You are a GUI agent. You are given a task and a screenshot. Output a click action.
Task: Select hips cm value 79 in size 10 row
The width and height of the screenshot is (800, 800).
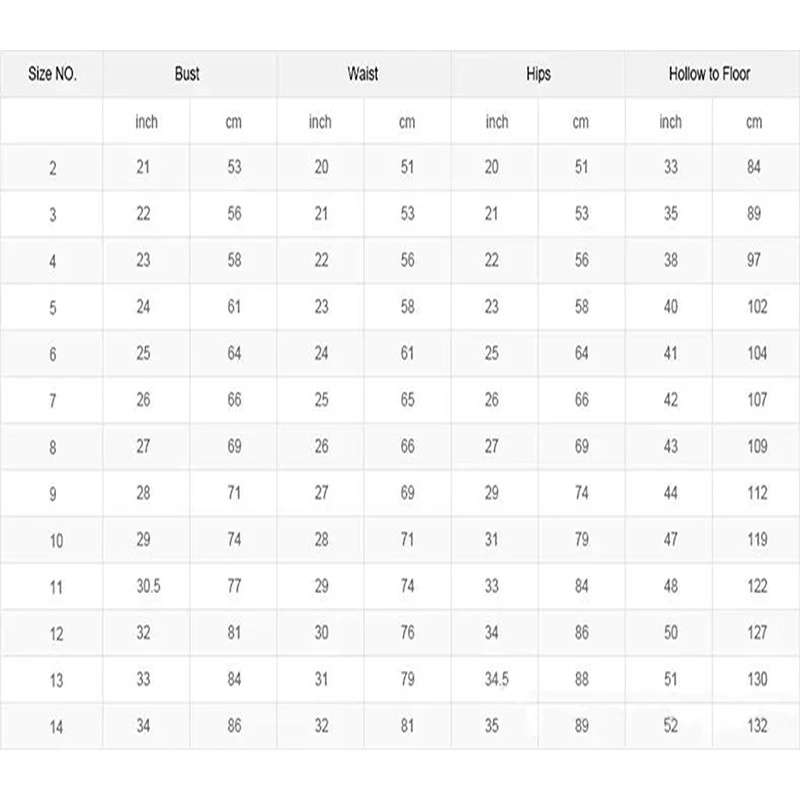(582, 539)
